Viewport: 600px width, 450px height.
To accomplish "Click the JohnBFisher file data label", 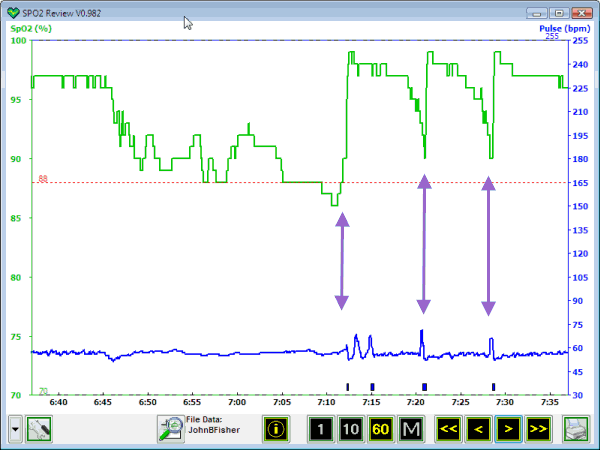I will (x=210, y=434).
